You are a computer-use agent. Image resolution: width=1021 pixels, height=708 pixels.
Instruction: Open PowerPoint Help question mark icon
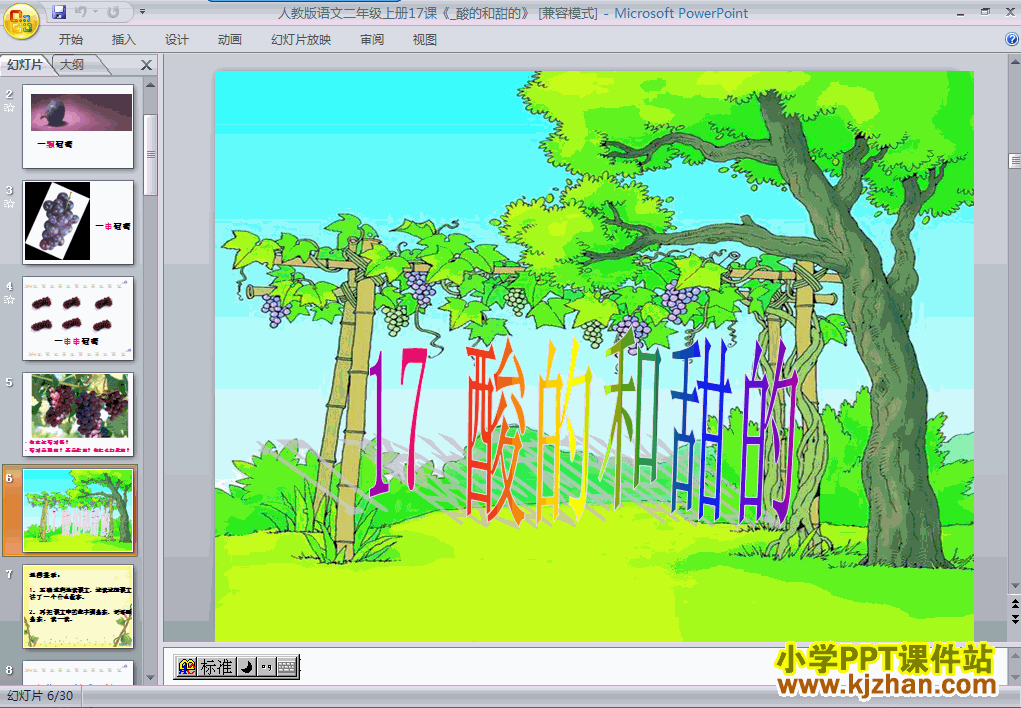[x=1012, y=40]
